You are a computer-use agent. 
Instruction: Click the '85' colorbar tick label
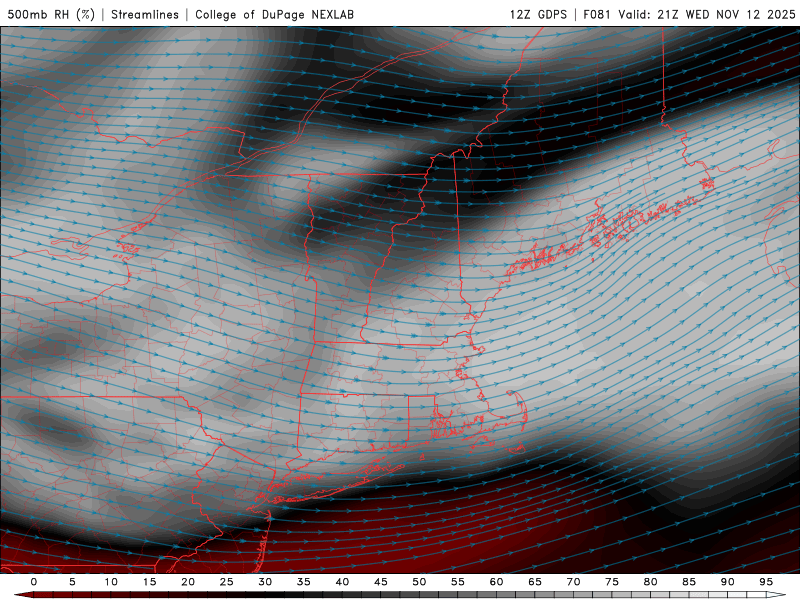pyautogui.click(x=689, y=582)
